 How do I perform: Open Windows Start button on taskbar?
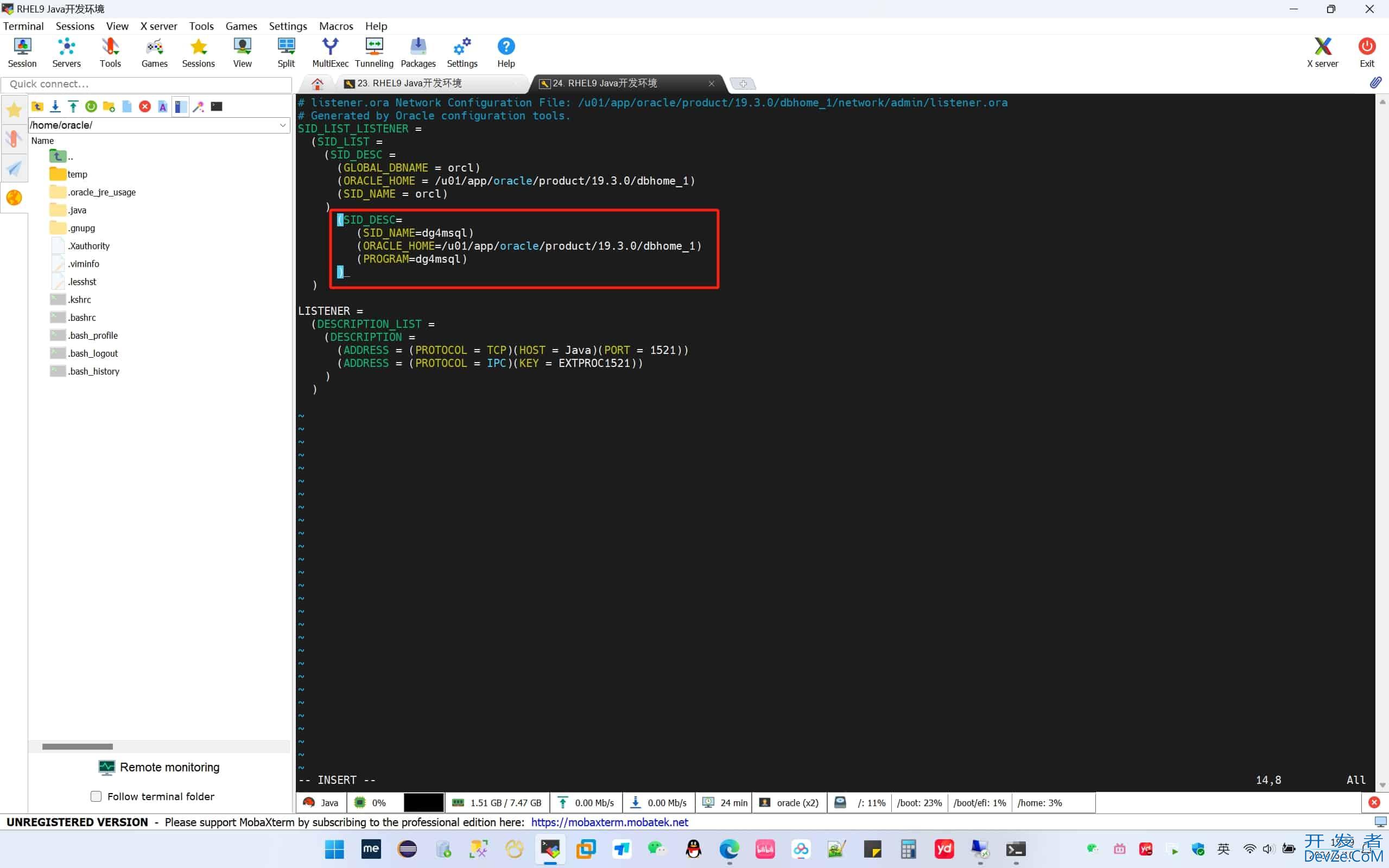point(334,849)
